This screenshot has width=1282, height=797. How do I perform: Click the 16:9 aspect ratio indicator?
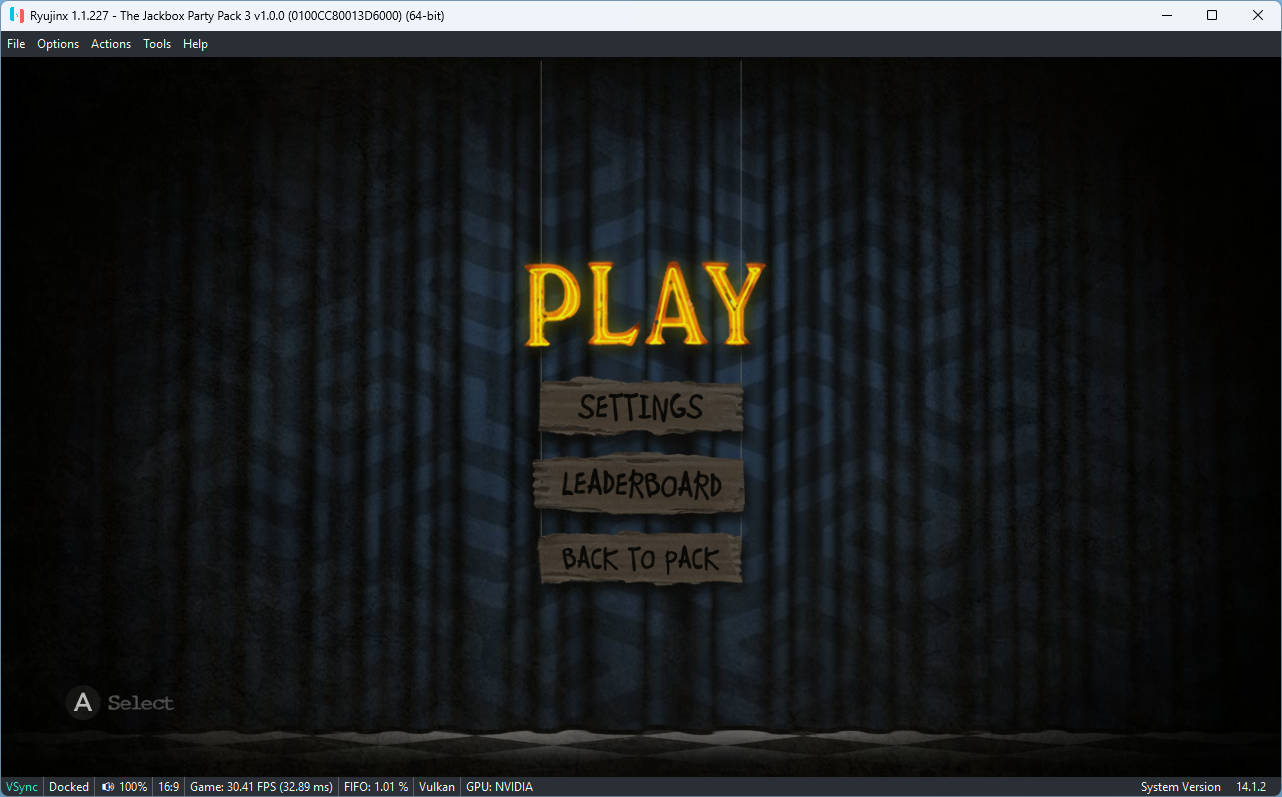168,786
